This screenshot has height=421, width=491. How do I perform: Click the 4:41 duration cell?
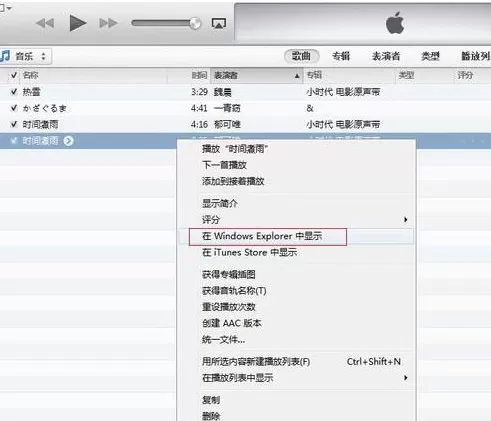point(199,108)
